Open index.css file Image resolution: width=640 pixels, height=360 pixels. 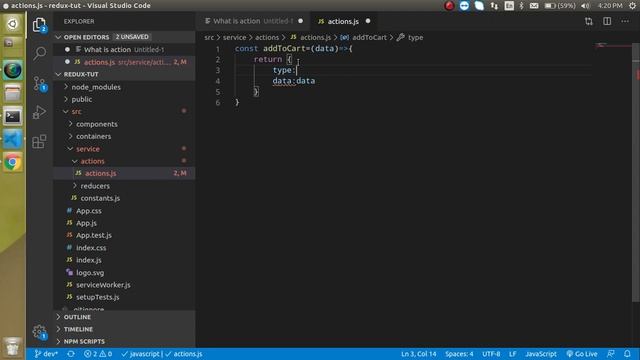124,248
